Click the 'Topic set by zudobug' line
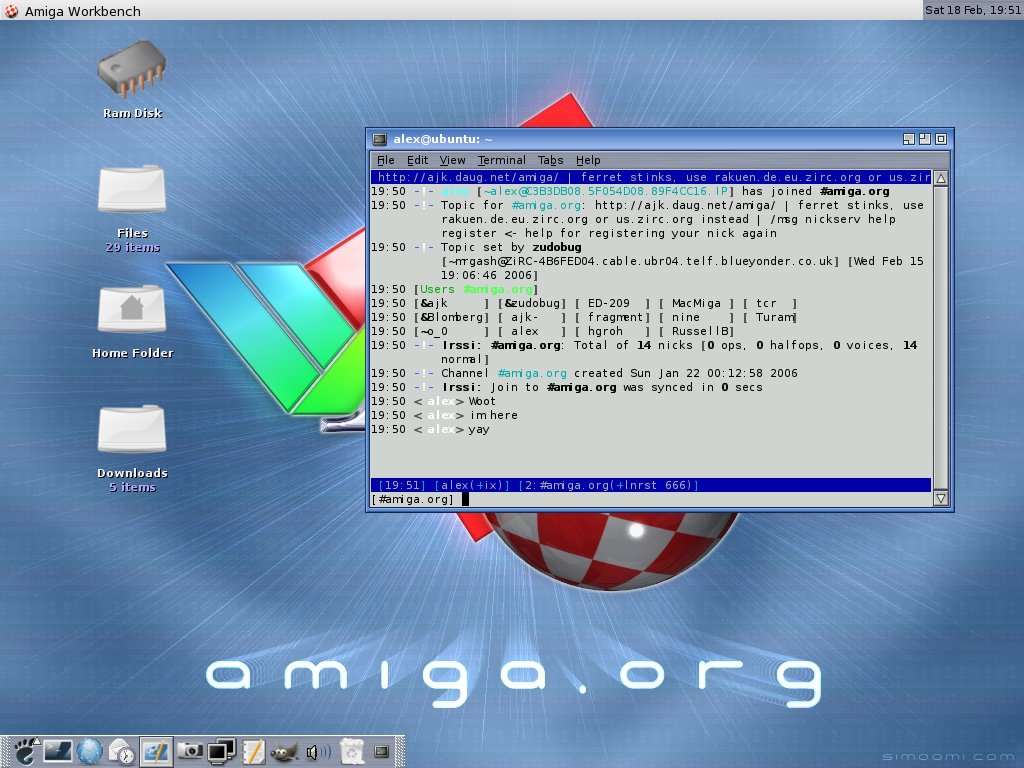Screen dimensions: 1024x768 pyautogui.click(x=511, y=247)
